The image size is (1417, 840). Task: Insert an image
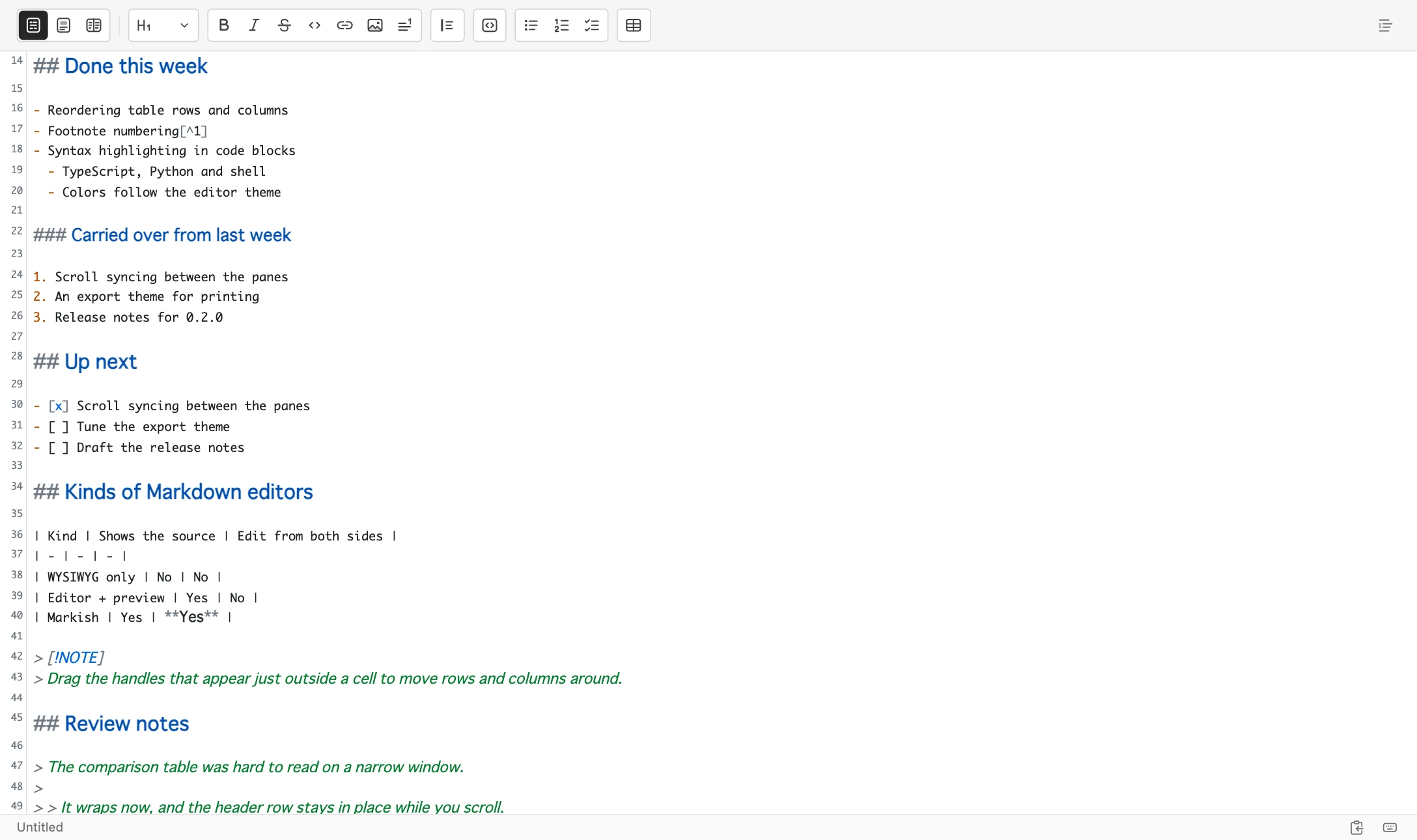tap(375, 25)
